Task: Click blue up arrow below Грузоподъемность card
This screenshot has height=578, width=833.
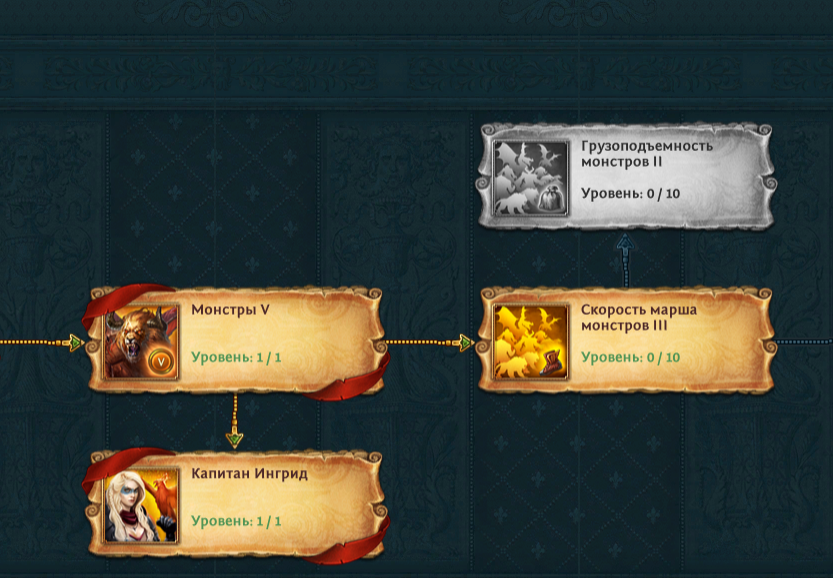Action: pos(626,243)
